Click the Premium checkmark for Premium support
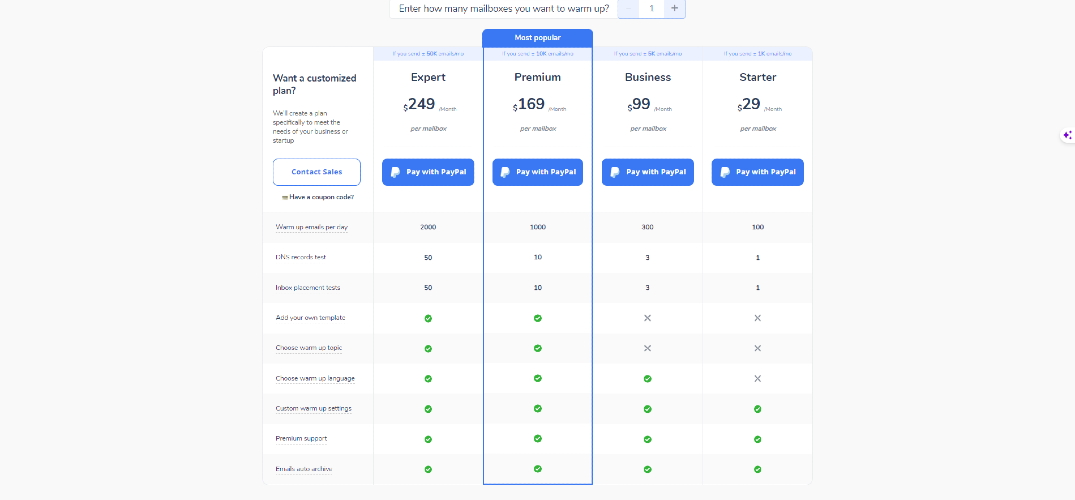1075x500 pixels. pos(538,438)
